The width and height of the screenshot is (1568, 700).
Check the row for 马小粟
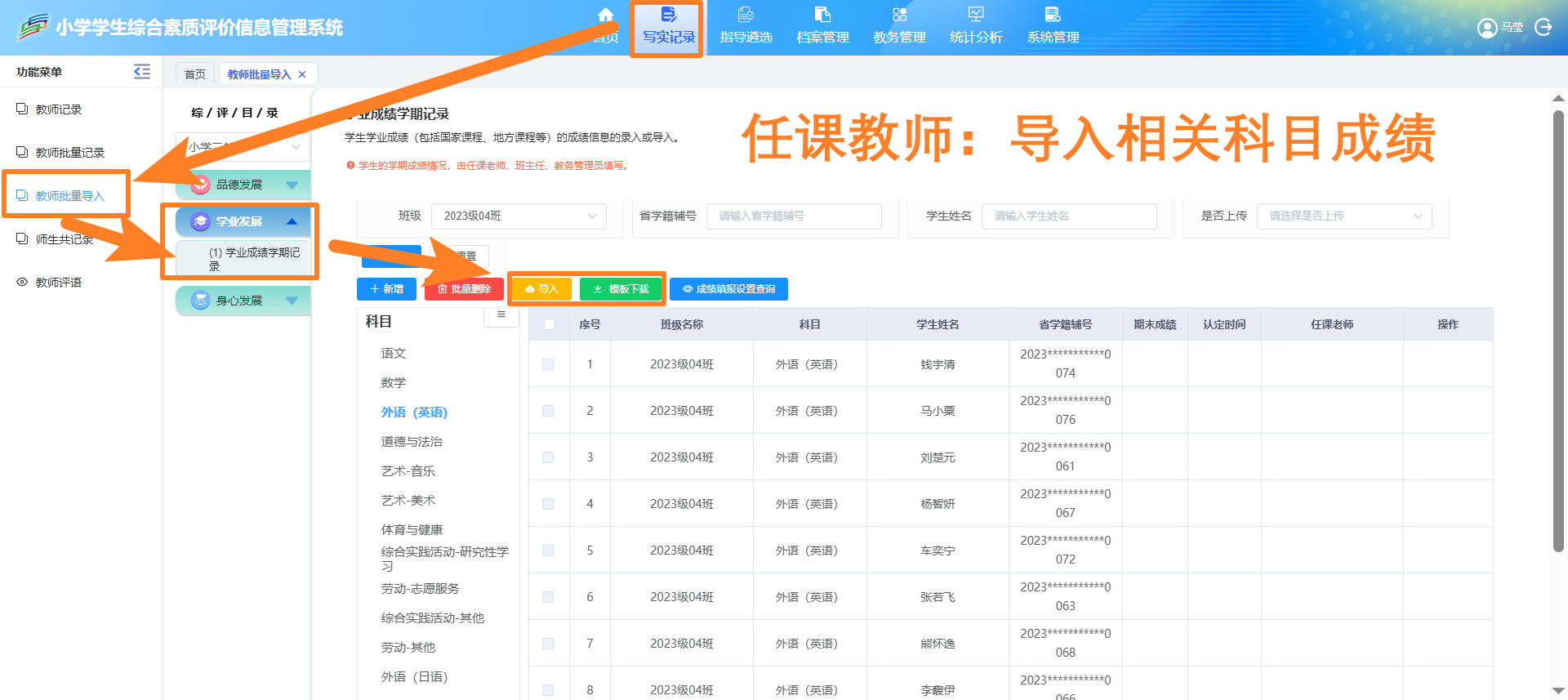[548, 411]
